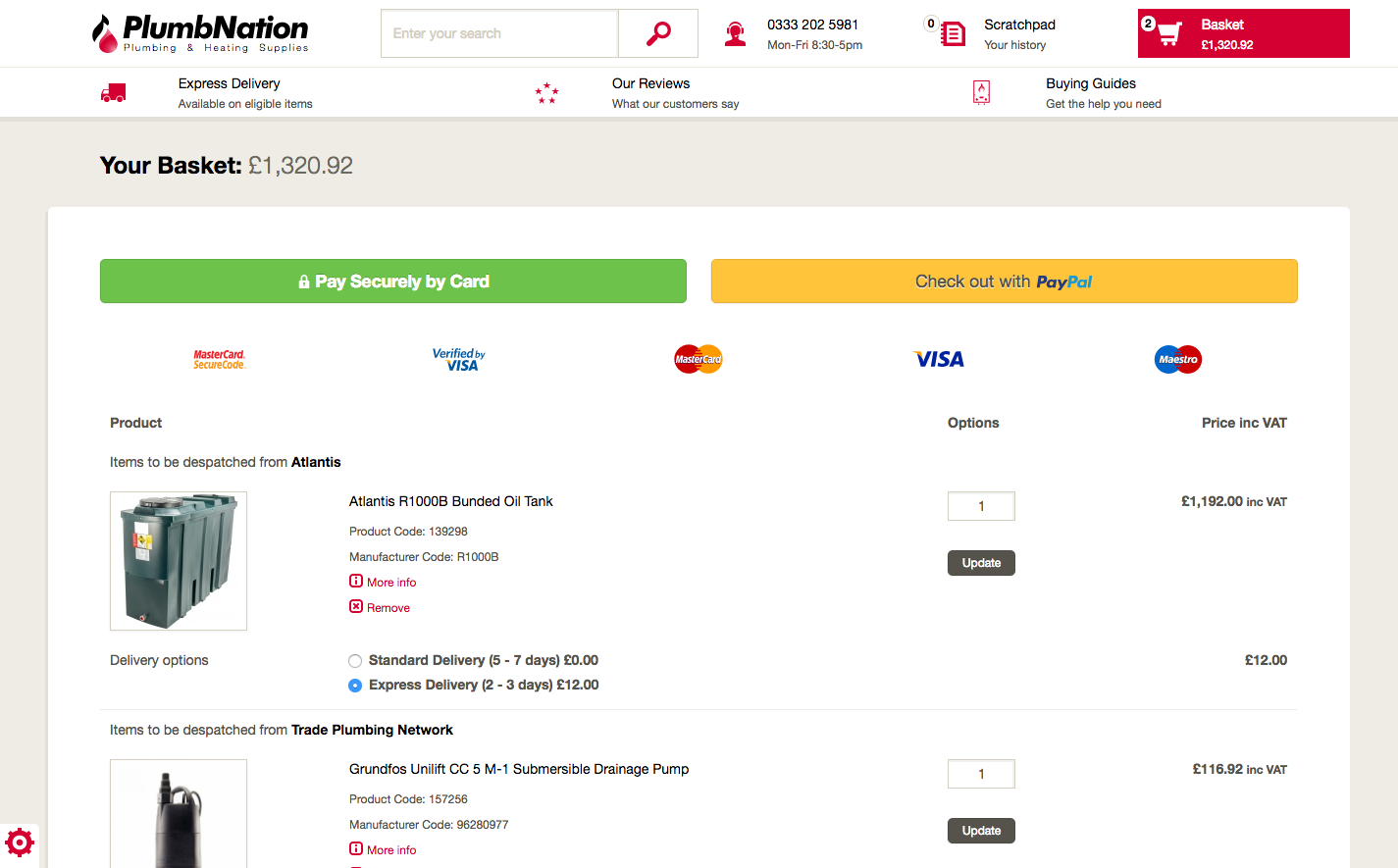The height and width of the screenshot is (868, 1398).
Task: Click the Your Basket: £1,320.92 heading
Action: 227,166
